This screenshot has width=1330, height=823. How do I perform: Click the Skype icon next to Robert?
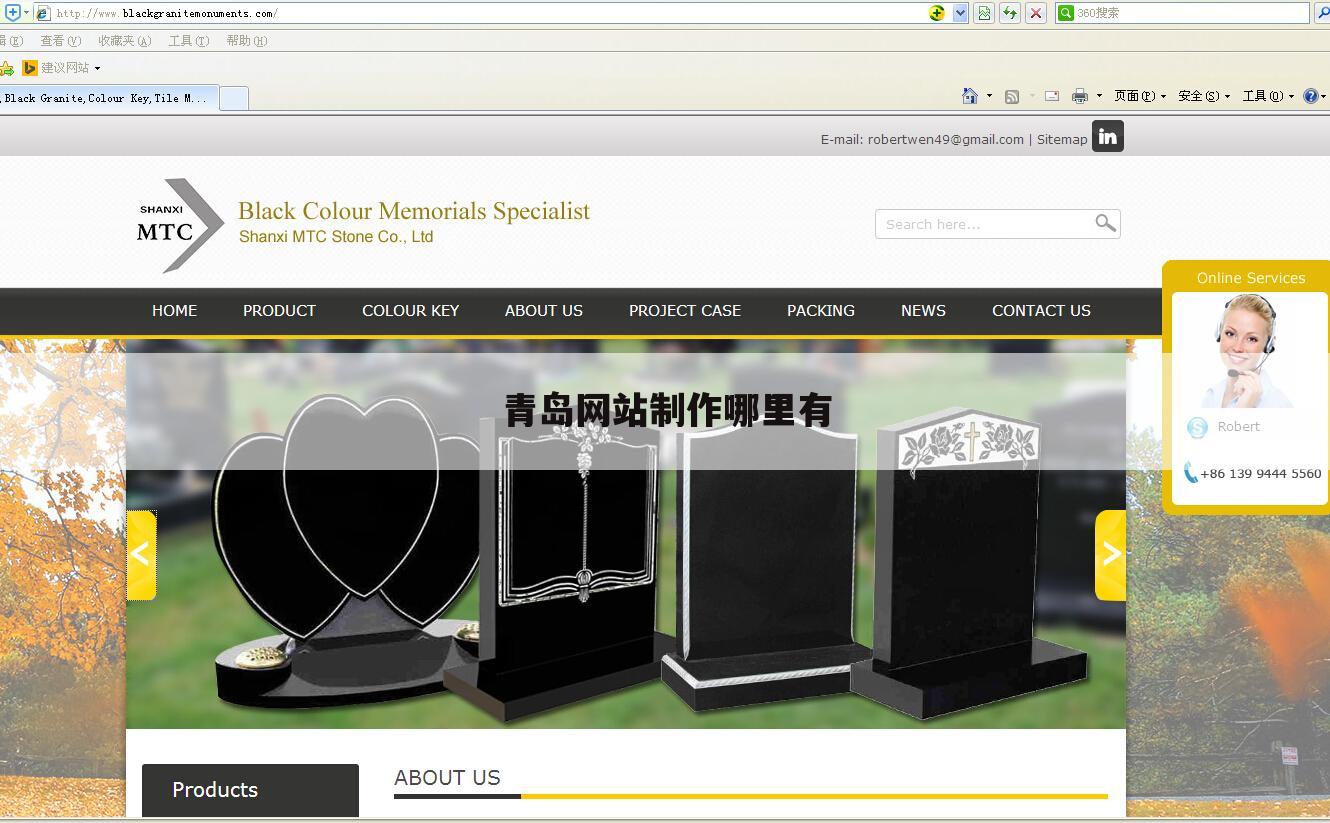coord(1197,427)
